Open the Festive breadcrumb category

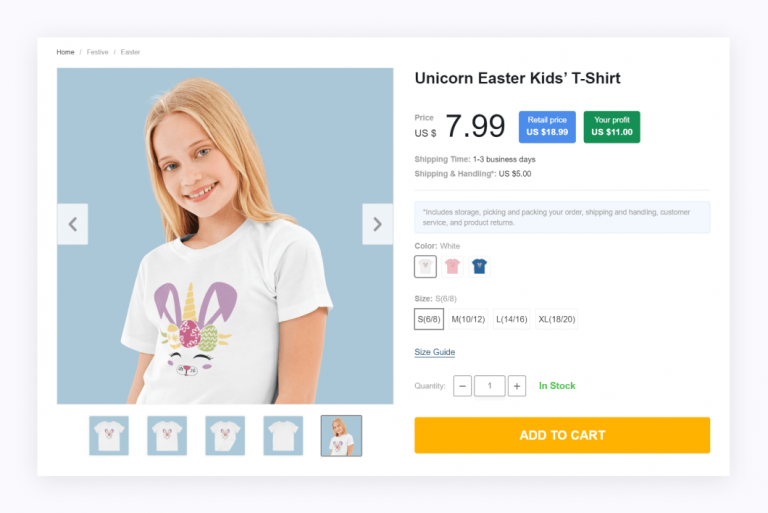pos(97,52)
